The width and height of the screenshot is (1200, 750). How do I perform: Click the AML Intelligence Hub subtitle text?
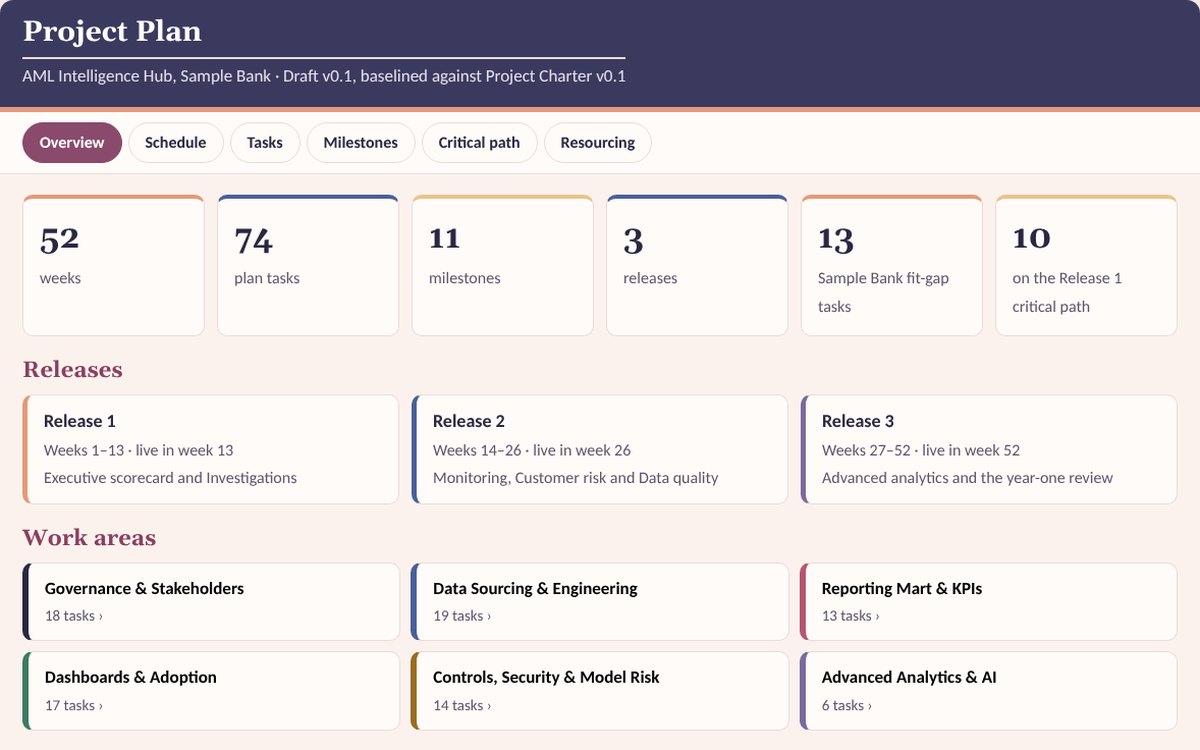(324, 76)
